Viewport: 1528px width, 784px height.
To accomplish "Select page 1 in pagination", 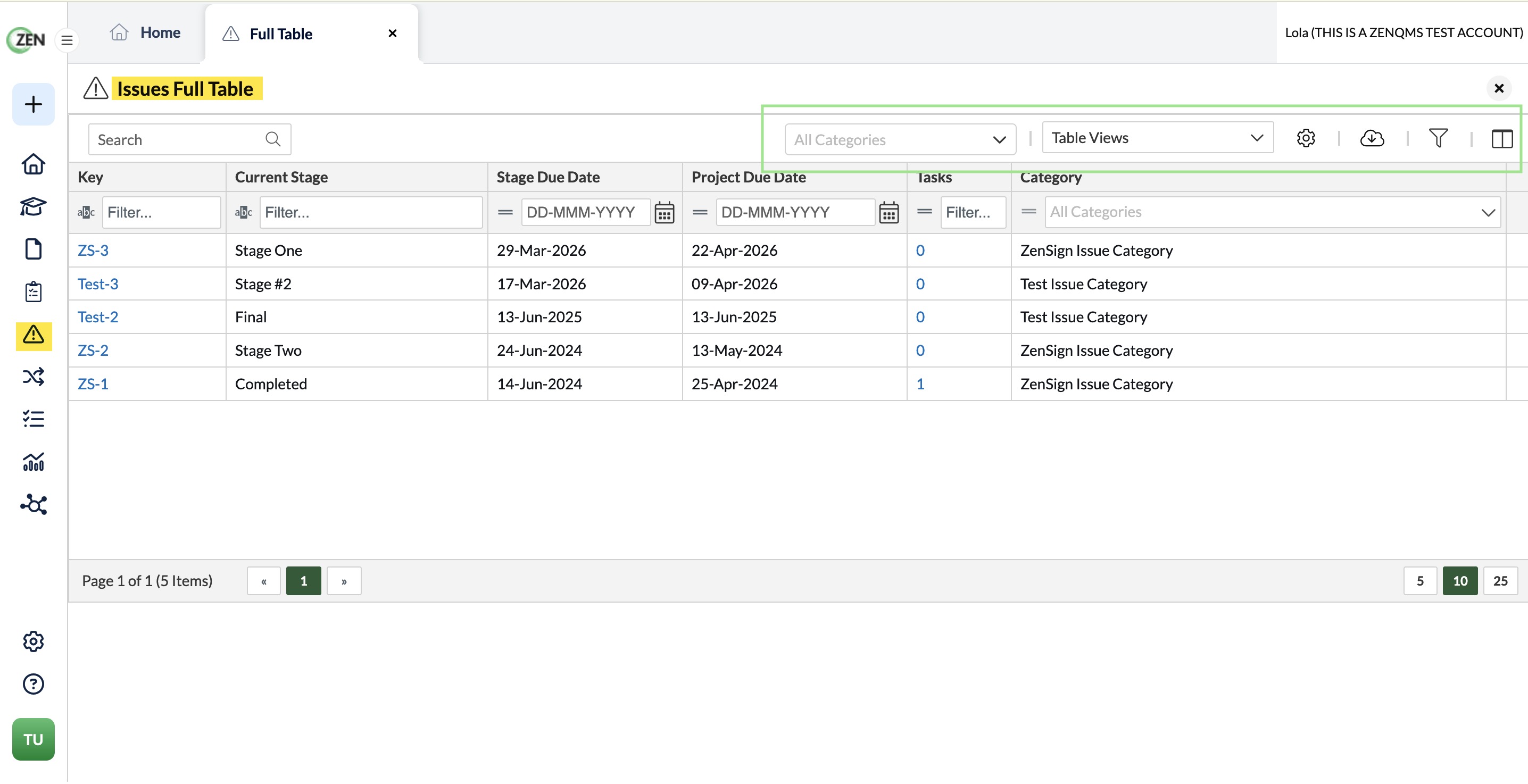I will click(304, 582).
